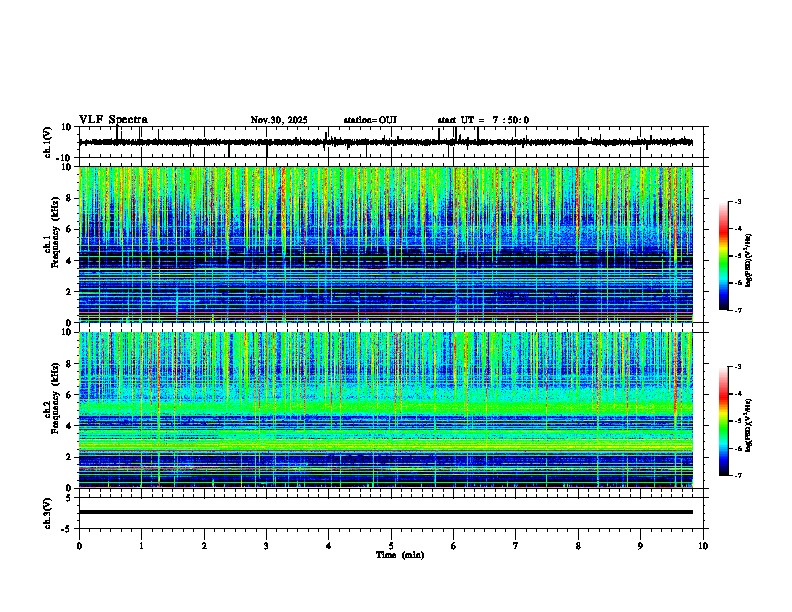Click the -3 label on ch.2 colorbar

pyautogui.click(x=737, y=367)
